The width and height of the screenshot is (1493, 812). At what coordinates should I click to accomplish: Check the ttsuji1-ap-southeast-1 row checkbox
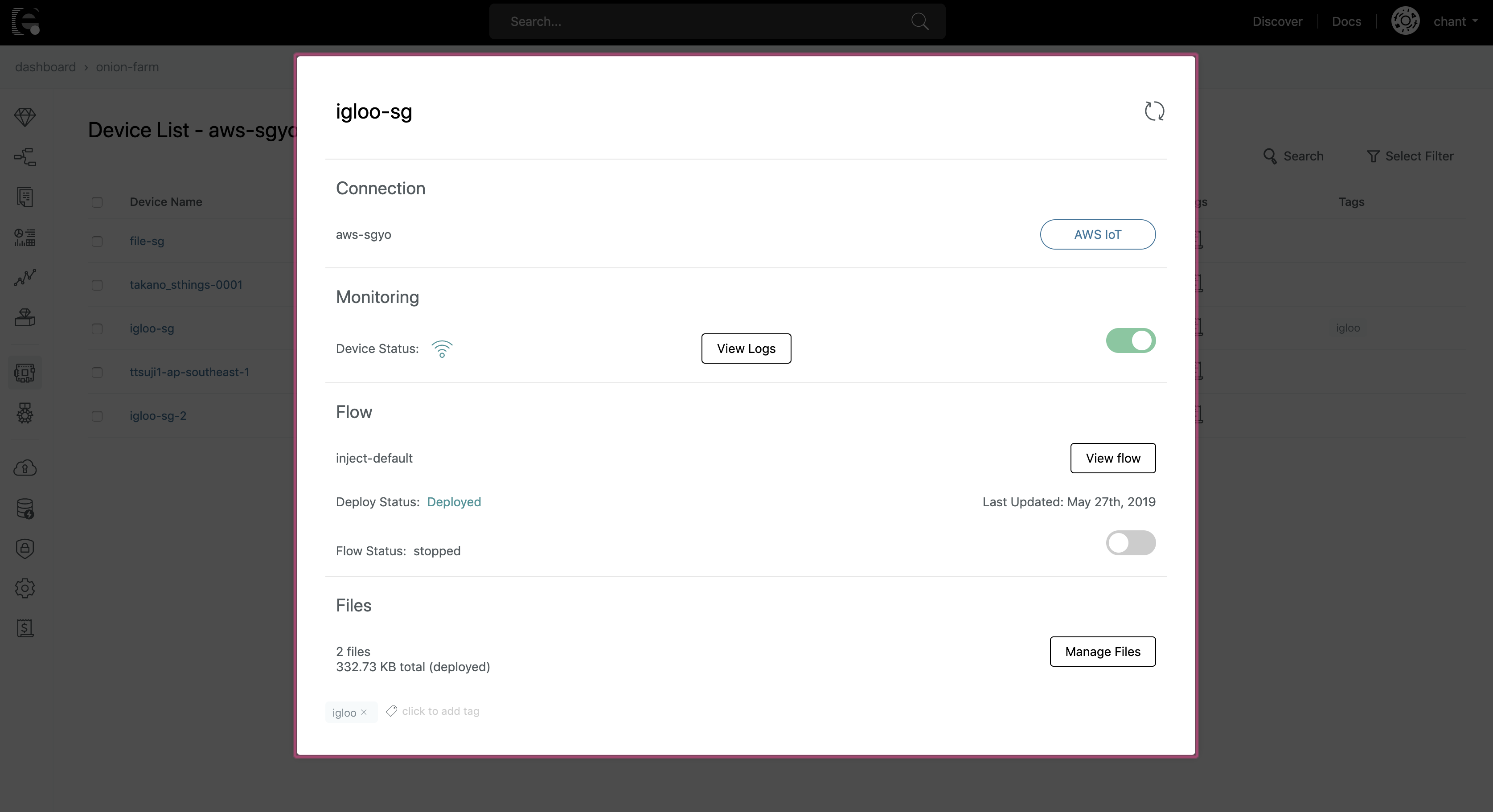(97, 373)
